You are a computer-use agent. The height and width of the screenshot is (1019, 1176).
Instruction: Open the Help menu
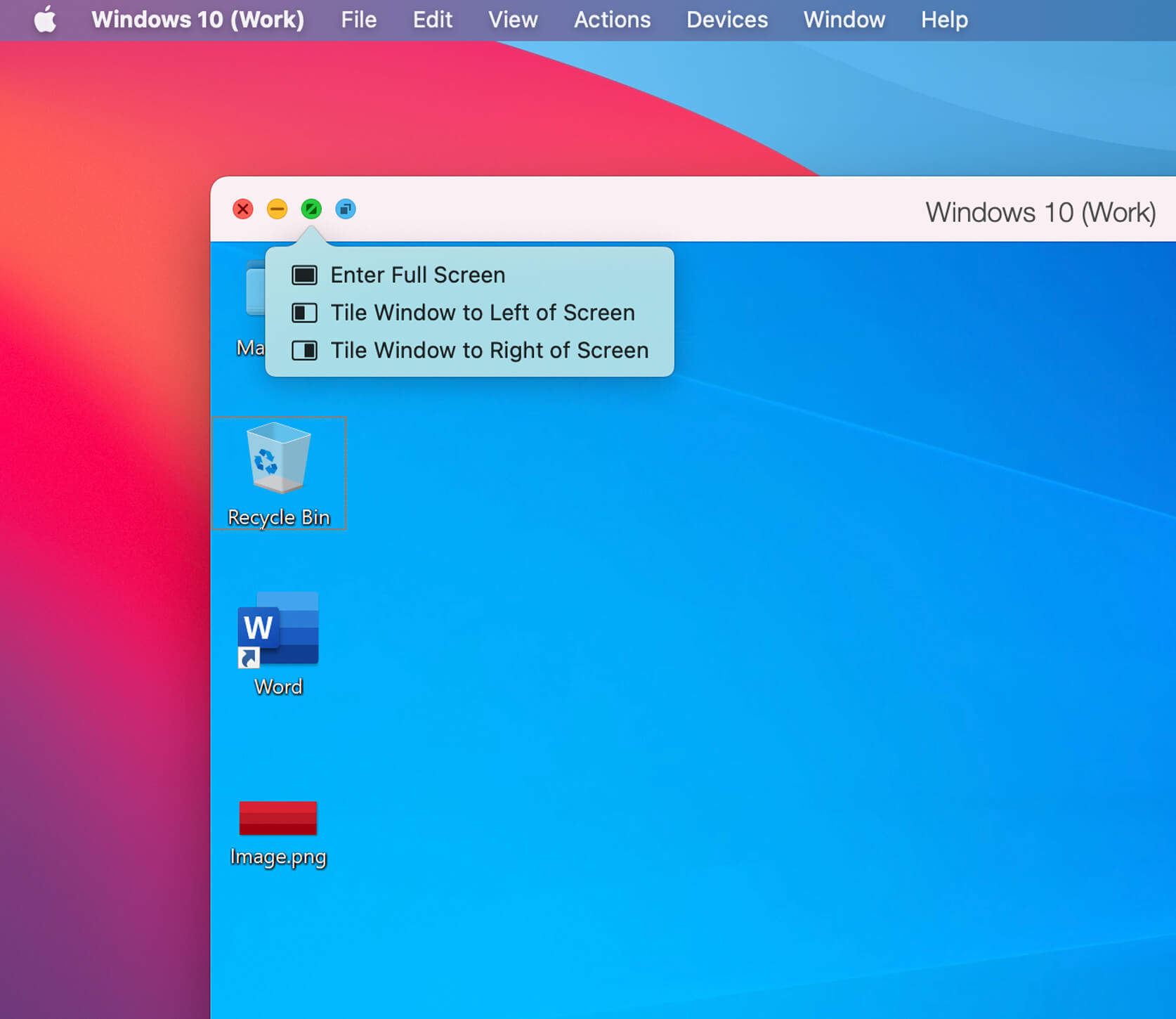(x=944, y=20)
